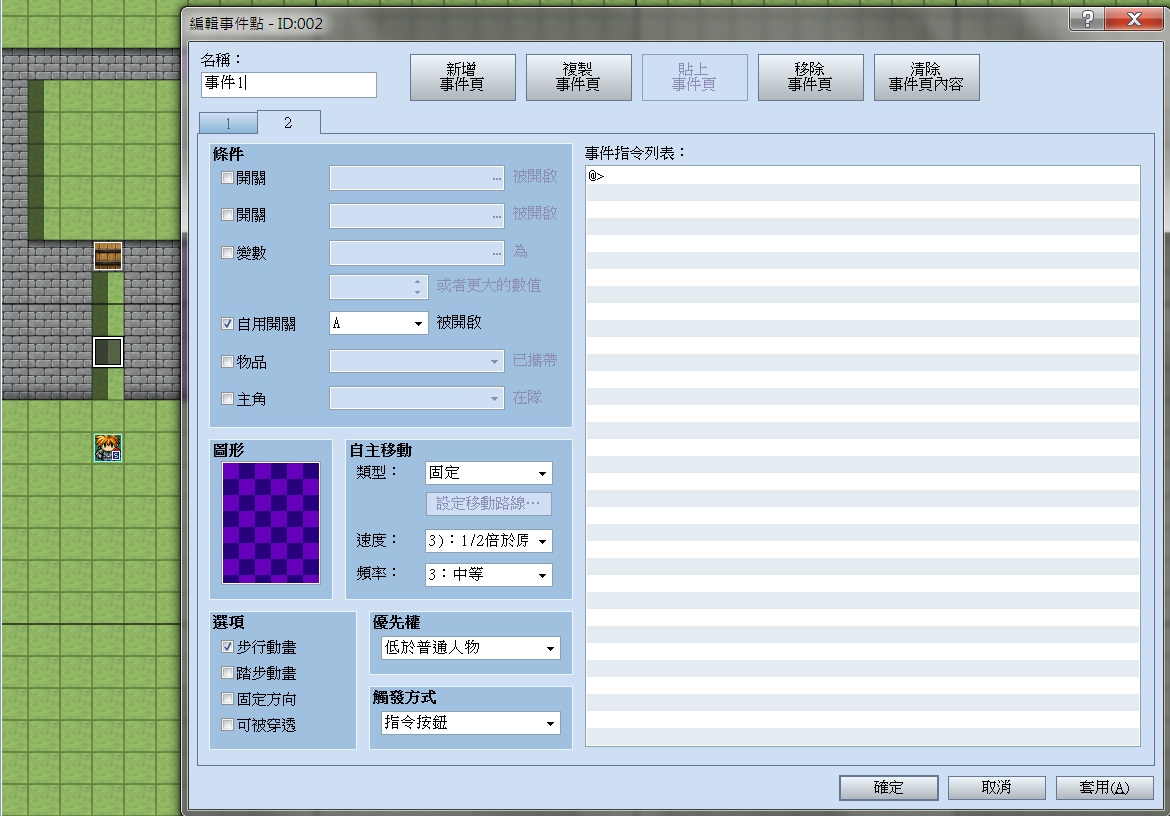This screenshot has height=816, width=1170.
Task: Open the 變數 variable selector
Action: (417, 253)
